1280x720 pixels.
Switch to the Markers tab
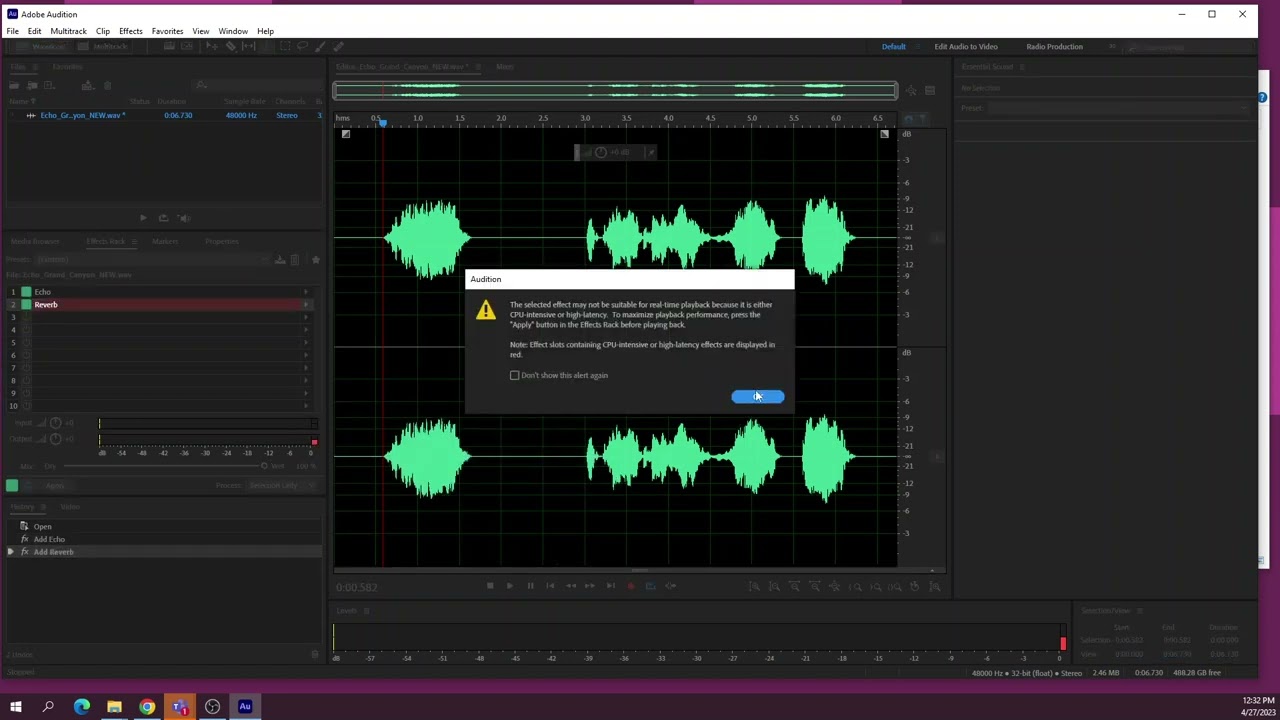[165, 241]
